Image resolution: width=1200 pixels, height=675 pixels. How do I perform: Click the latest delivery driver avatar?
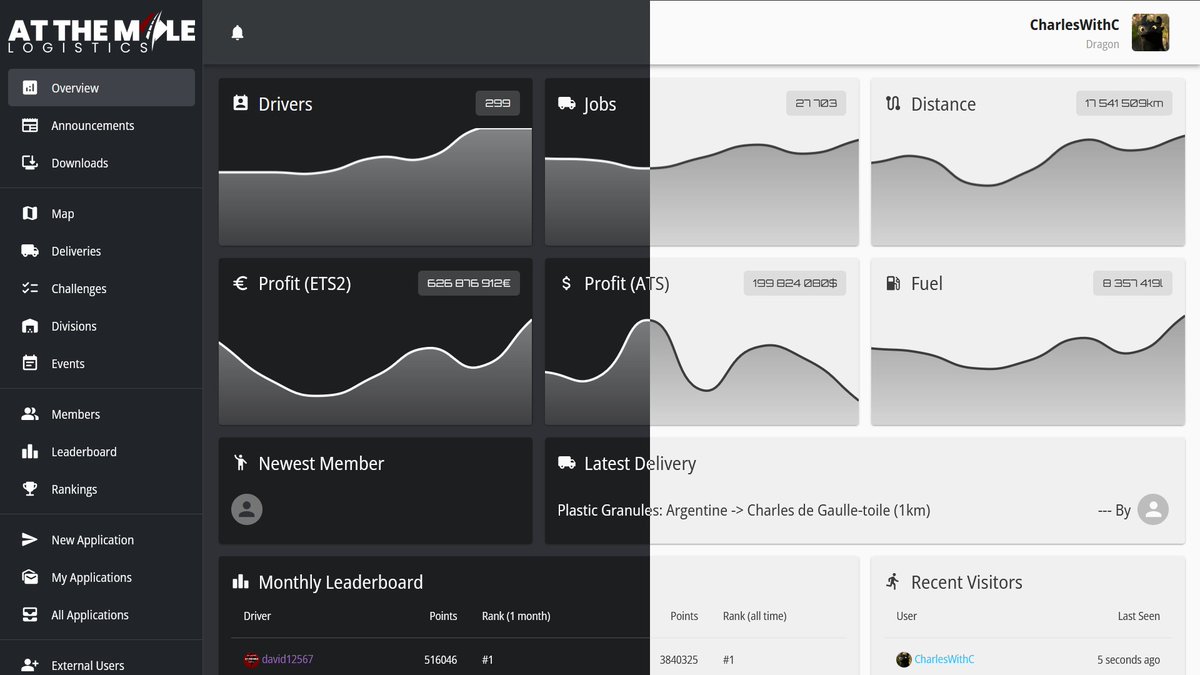1153,509
